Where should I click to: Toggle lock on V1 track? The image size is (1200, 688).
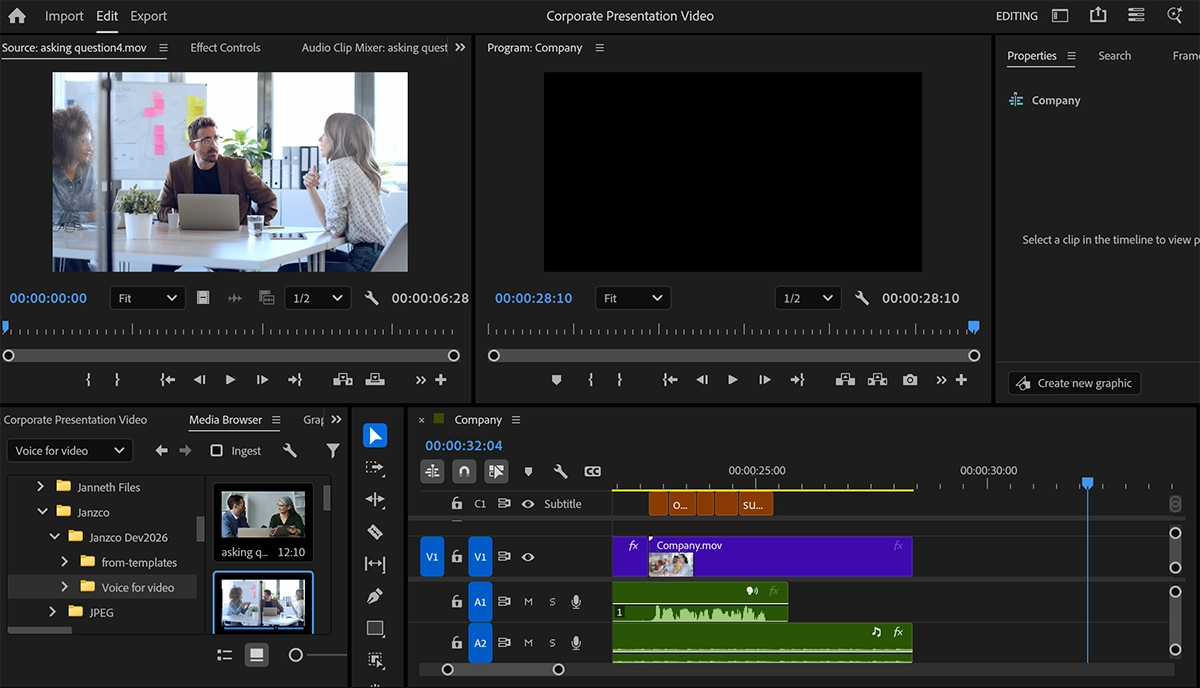tap(456, 557)
